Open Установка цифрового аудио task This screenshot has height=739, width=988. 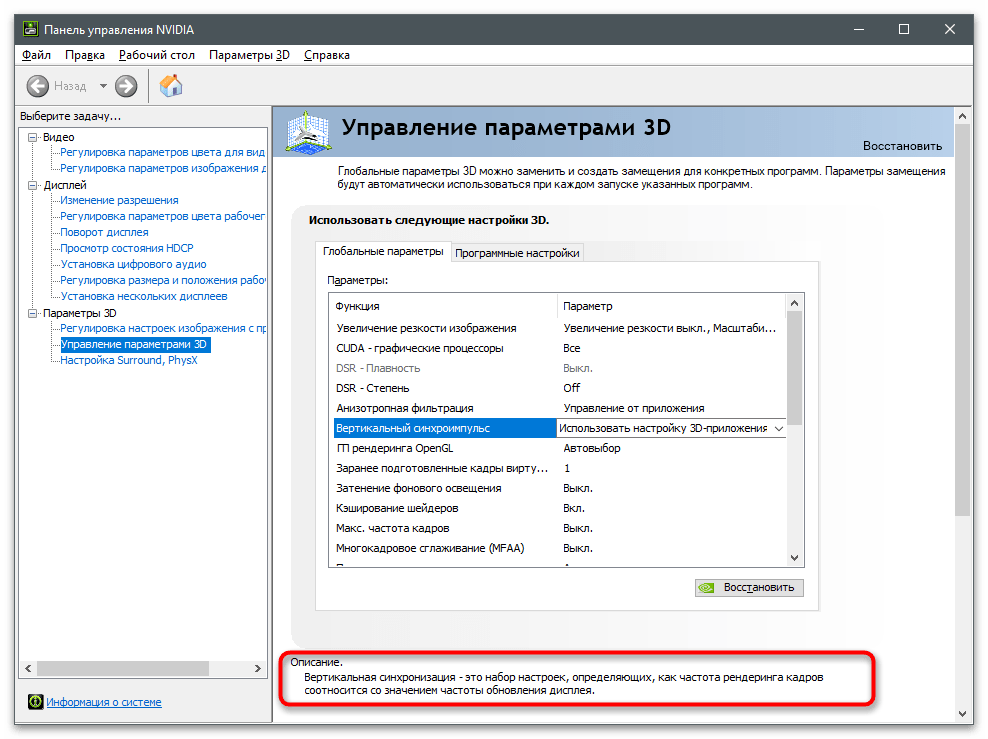tap(134, 264)
